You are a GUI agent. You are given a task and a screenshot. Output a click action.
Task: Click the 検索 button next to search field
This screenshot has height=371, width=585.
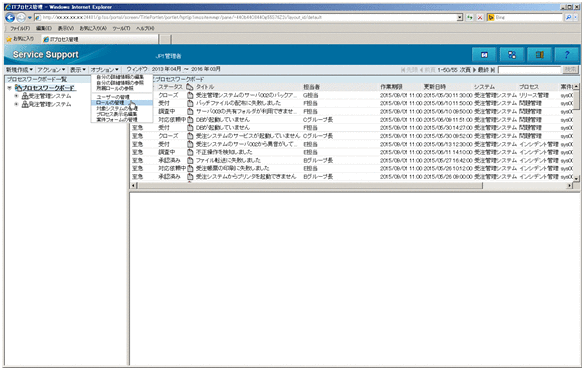[570, 70]
